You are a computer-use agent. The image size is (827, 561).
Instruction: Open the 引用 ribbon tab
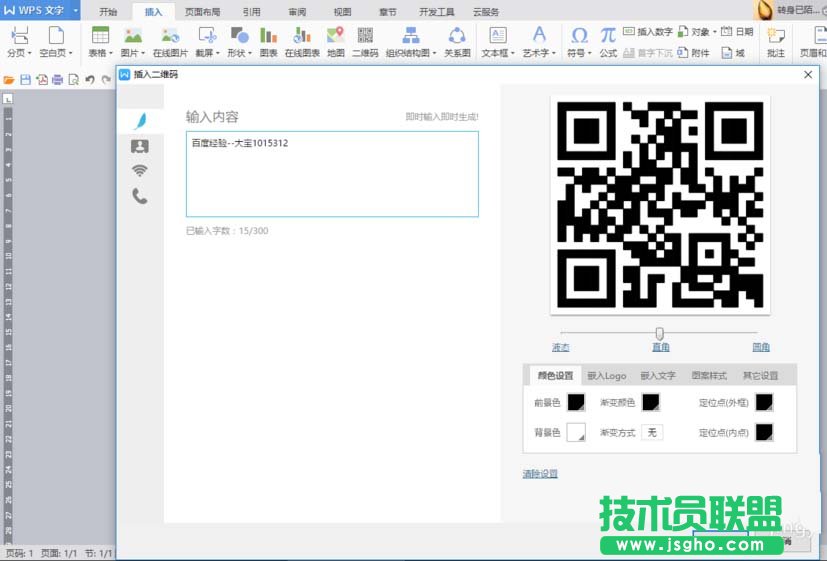pos(252,12)
